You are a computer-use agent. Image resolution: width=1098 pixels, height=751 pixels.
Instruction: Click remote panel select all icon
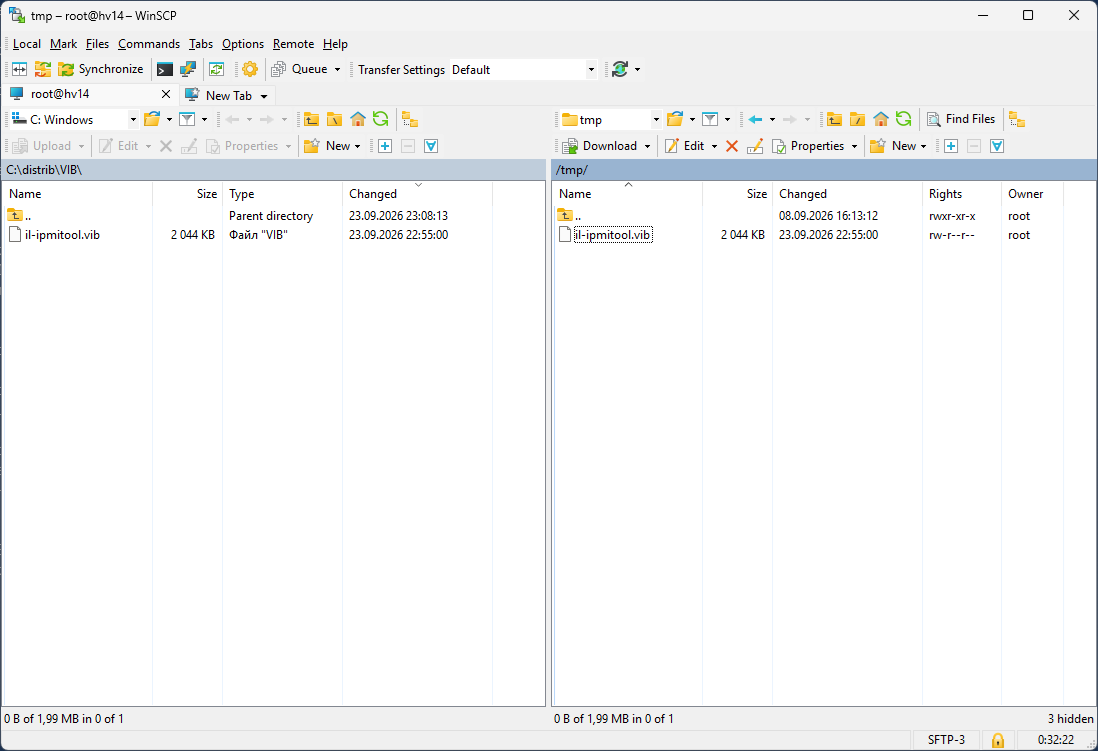click(997, 146)
